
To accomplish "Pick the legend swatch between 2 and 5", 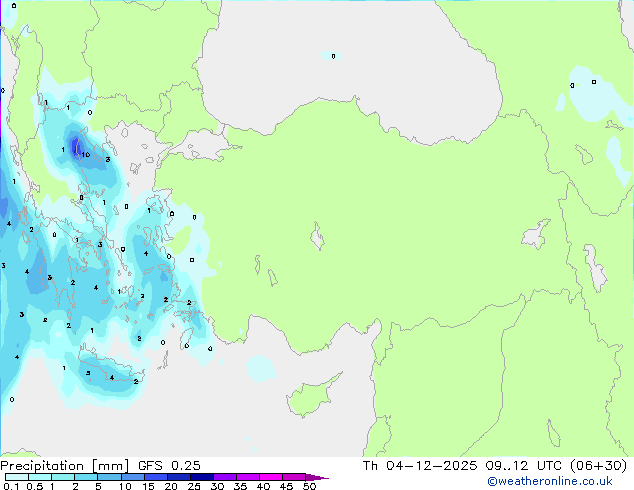I will click(86, 477).
